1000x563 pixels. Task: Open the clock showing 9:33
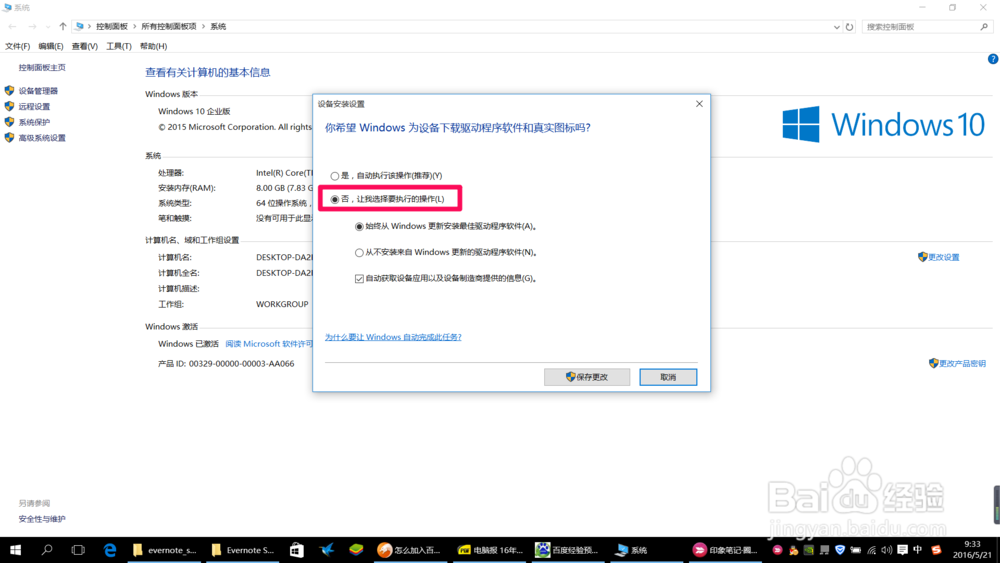(972, 550)
